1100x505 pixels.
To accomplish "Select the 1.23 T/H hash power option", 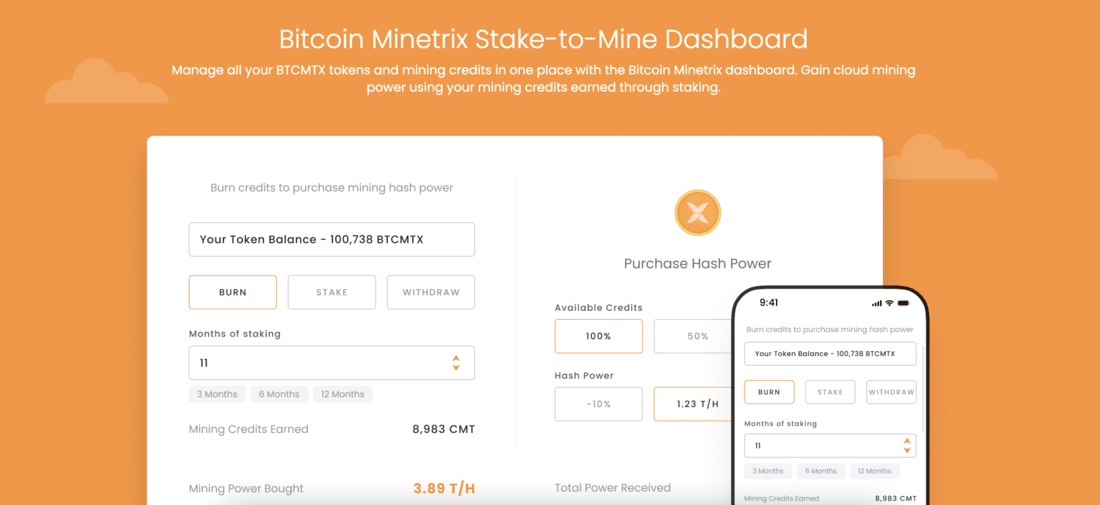I will 693,404.
